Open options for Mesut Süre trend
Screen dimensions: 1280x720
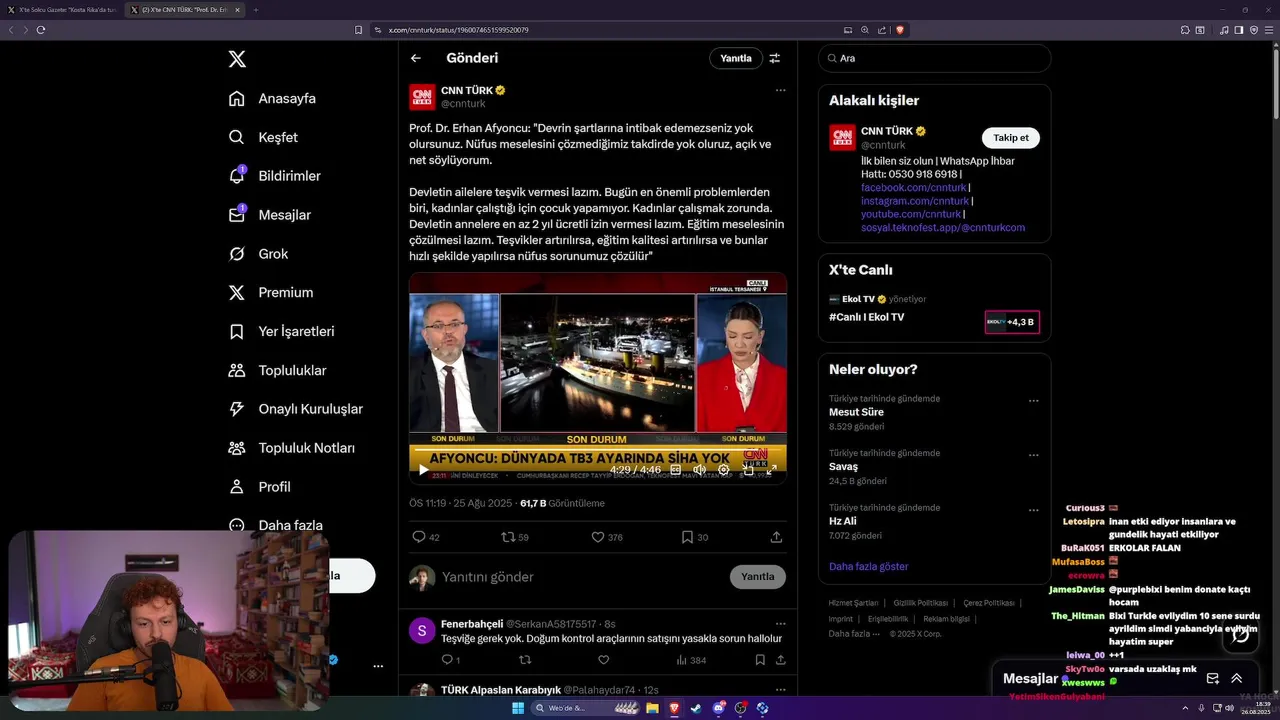1034,401
